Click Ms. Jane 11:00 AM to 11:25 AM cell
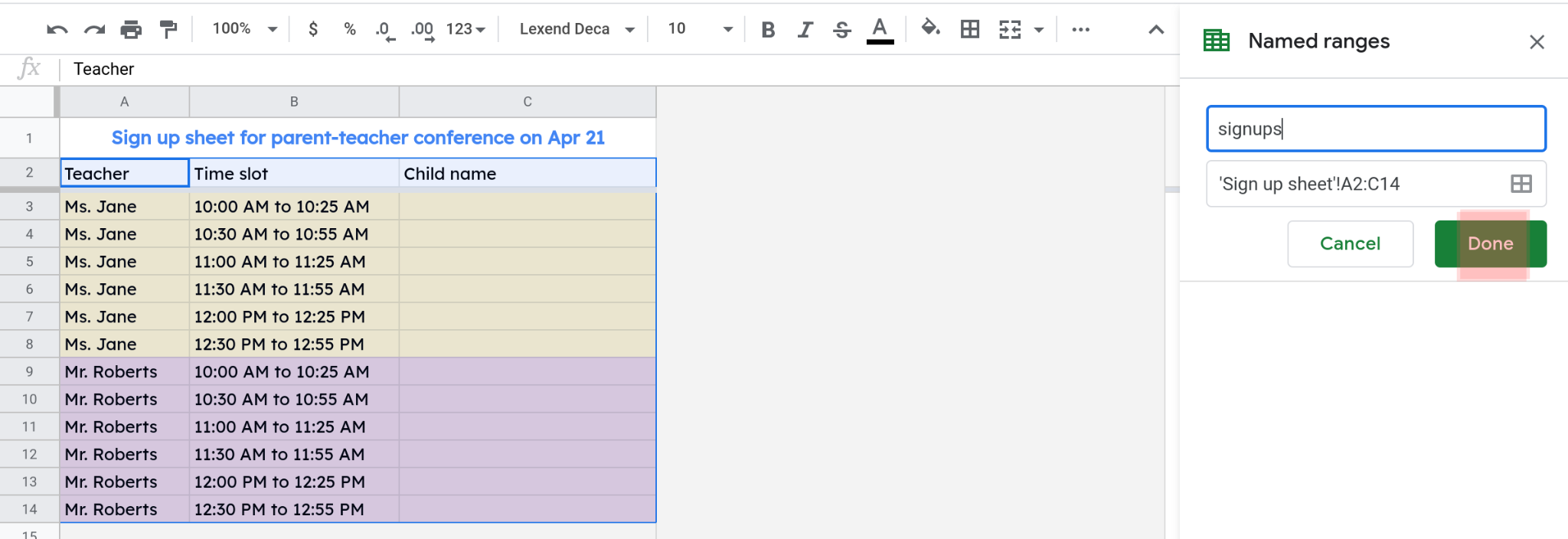The height and width of the screenshot is (539, 1568). pos(294,262)
